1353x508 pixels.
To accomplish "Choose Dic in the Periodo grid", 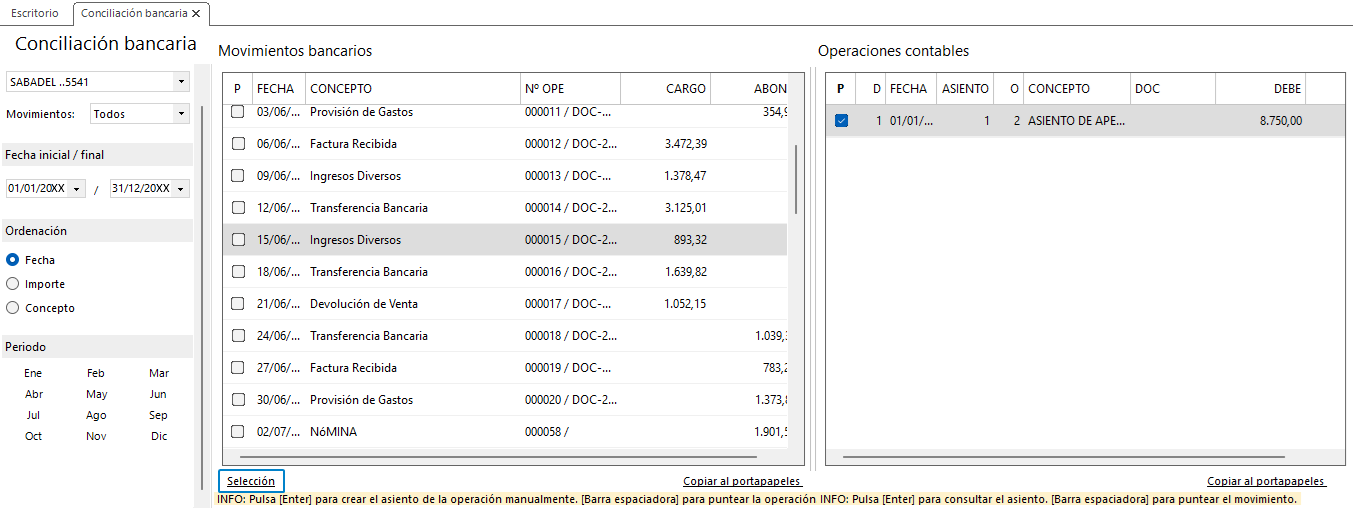I will click(159, 436).
